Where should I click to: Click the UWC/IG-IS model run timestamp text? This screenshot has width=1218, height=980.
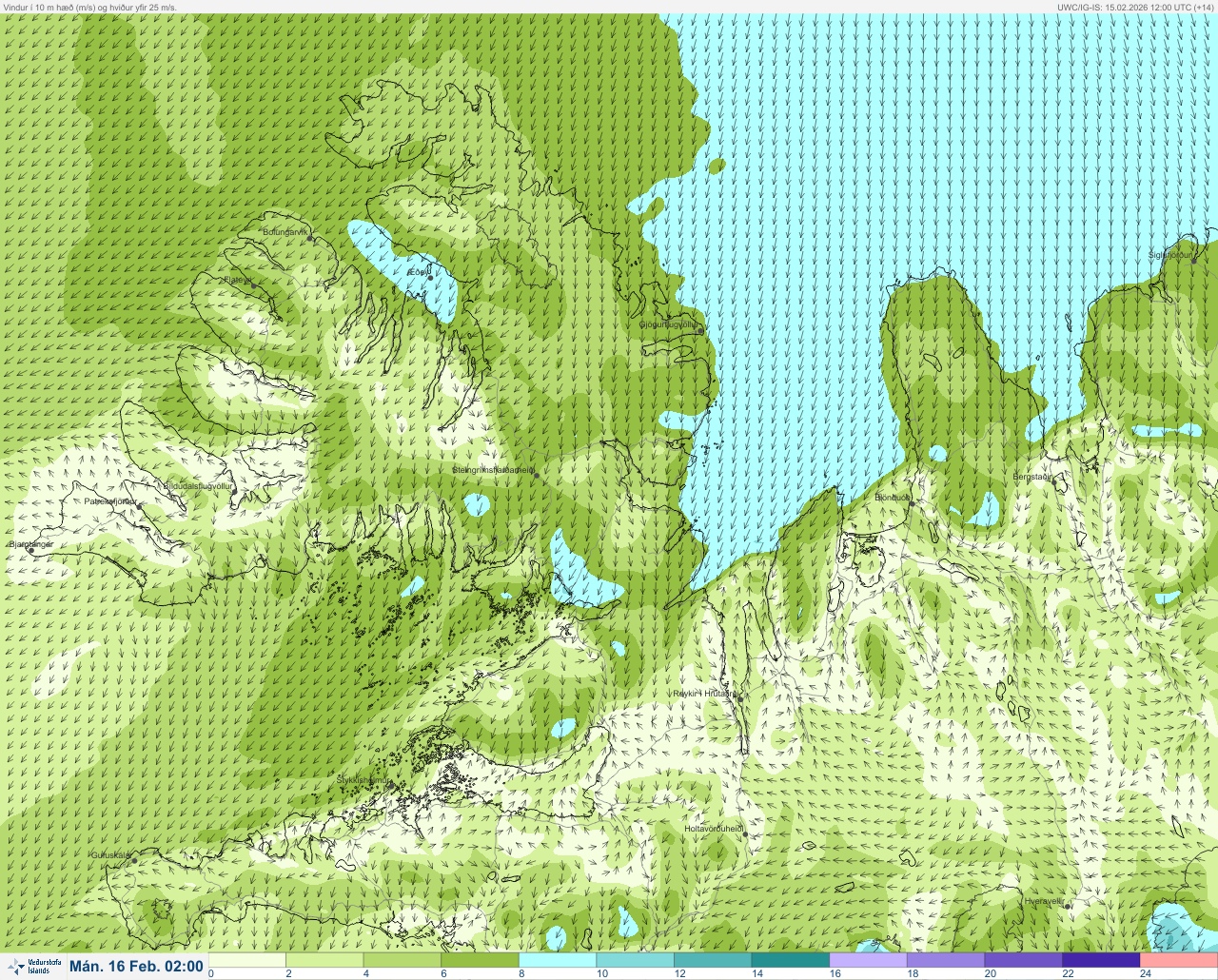(1135, 7)
